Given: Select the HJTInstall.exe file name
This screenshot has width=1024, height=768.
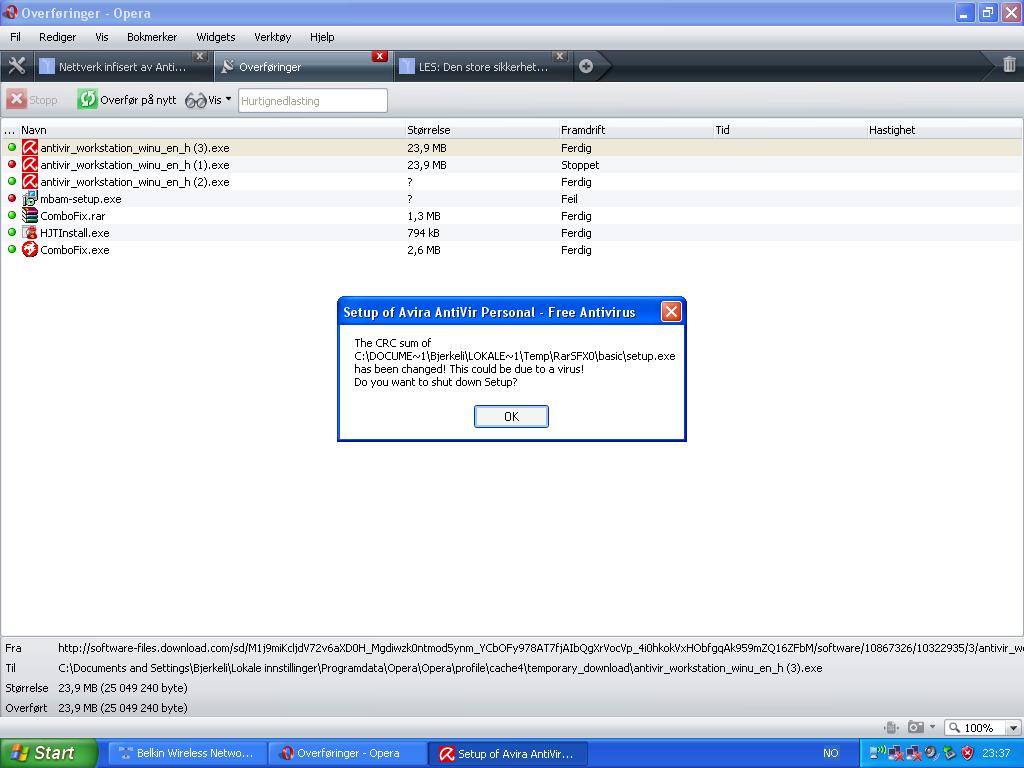Looking at the screenshot, I should click(74, 233).
